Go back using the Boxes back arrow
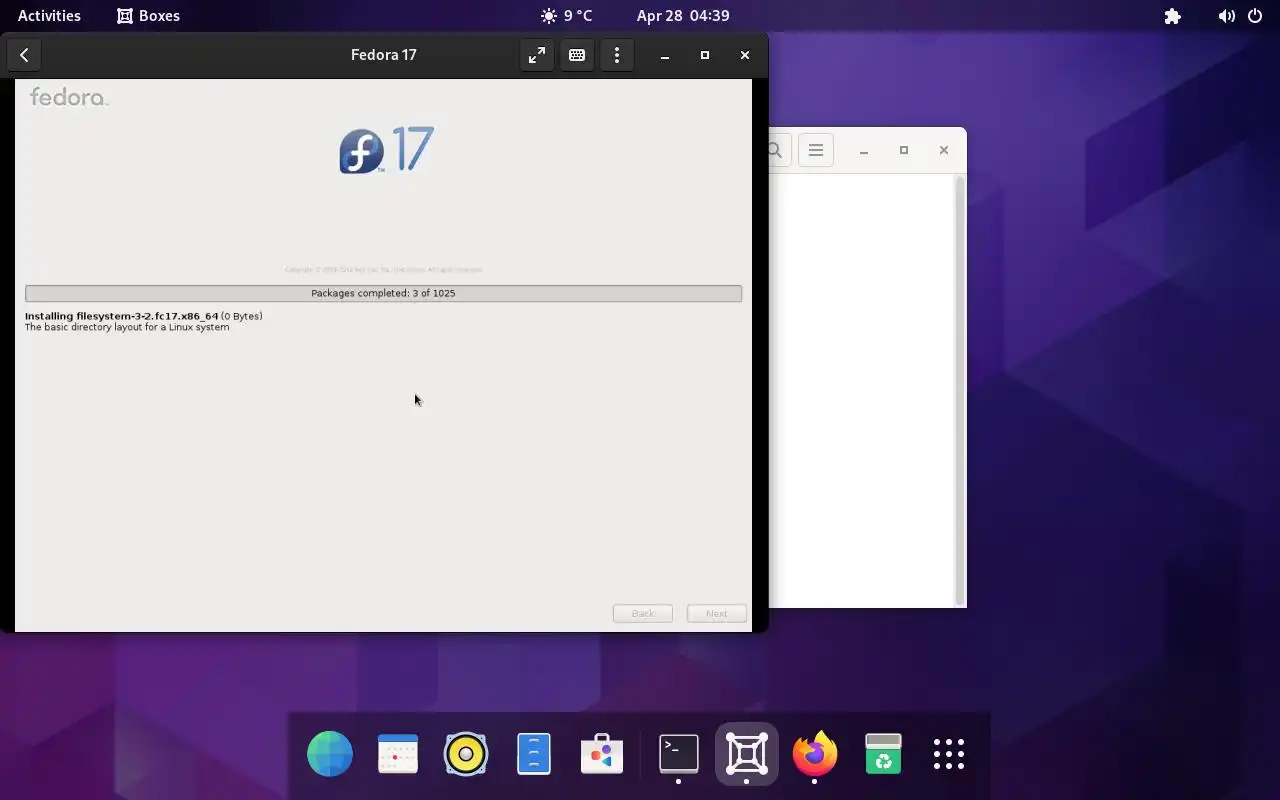 (24, 55)
